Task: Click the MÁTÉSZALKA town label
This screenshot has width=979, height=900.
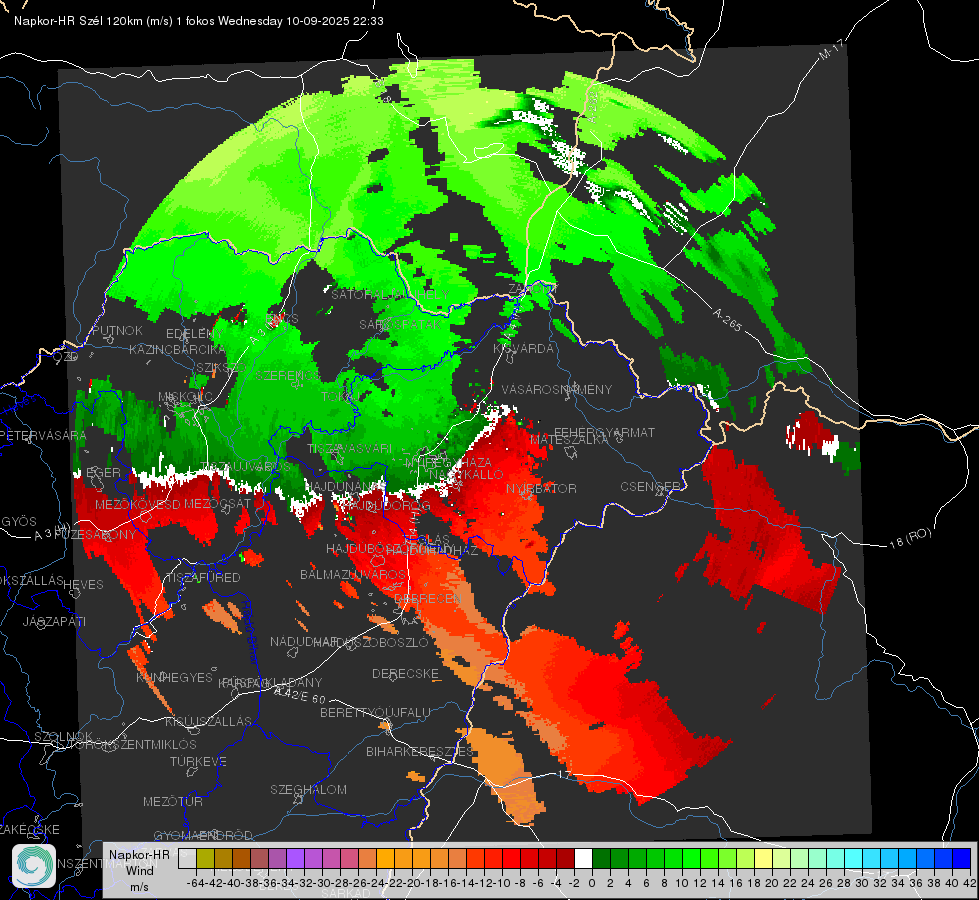Action: click(x=569, y=440)
